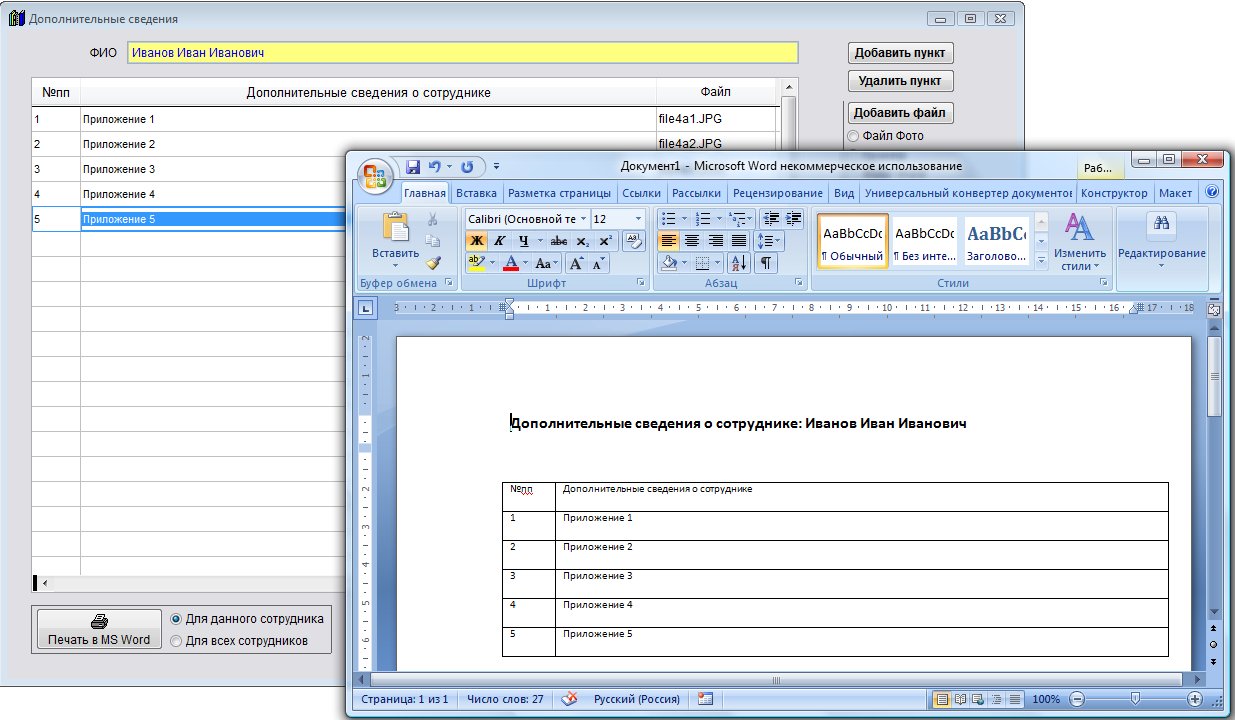Open the Рецензирование ribbon tab
This screenshot has width=1235, height=720.
click(777, 193)
